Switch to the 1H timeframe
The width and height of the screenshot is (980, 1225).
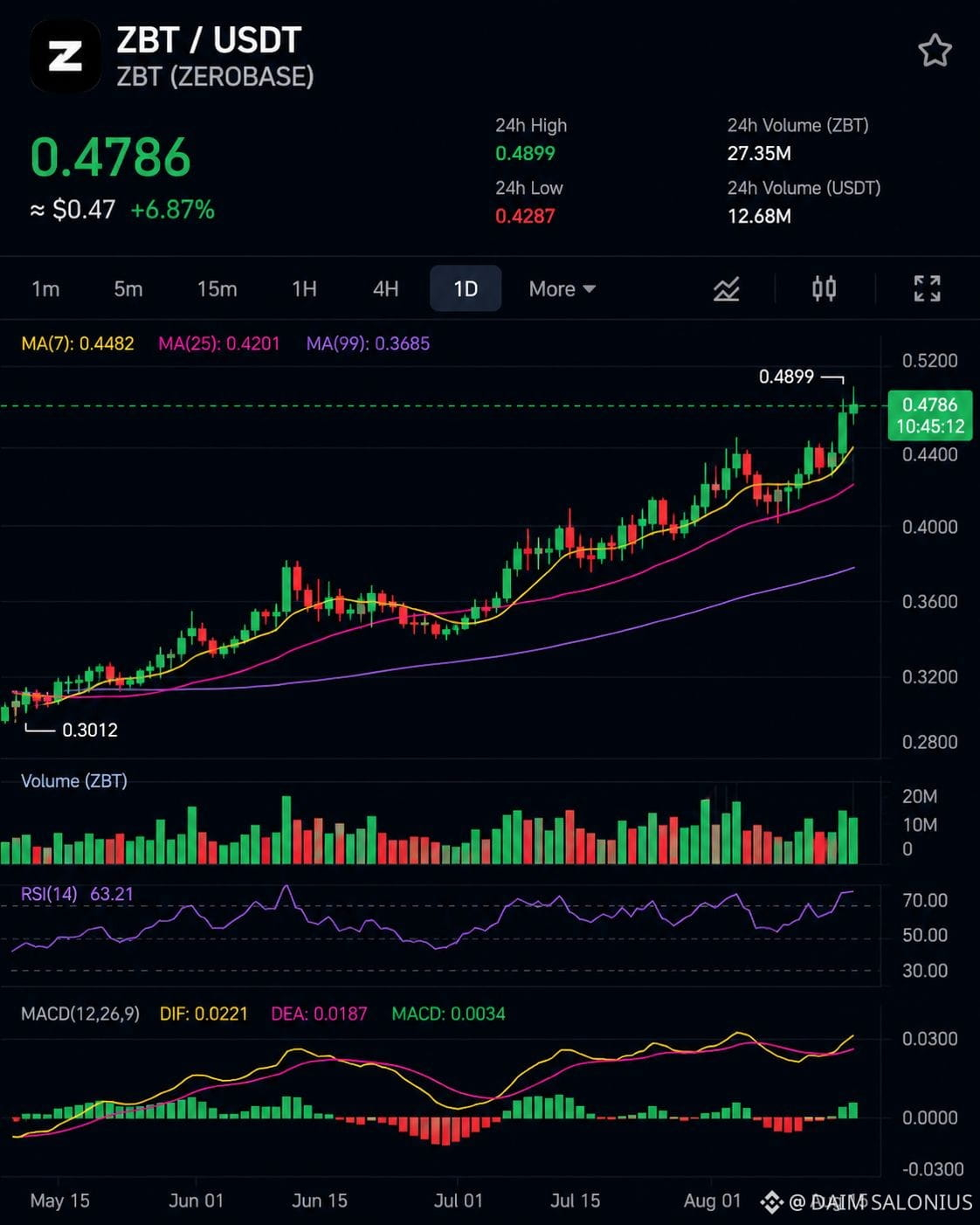click(304, 289)
